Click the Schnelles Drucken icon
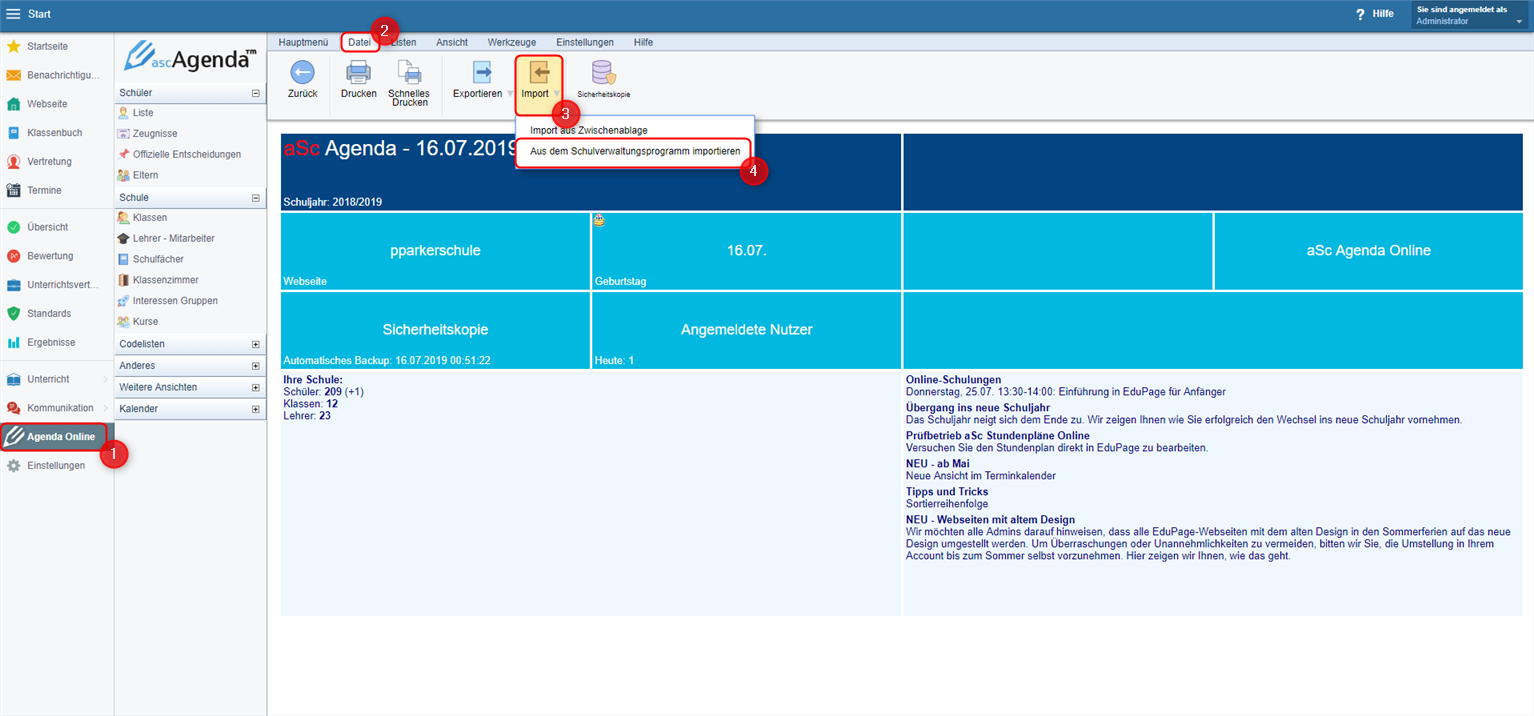The image size is (1534, 716). click(409, 72)
